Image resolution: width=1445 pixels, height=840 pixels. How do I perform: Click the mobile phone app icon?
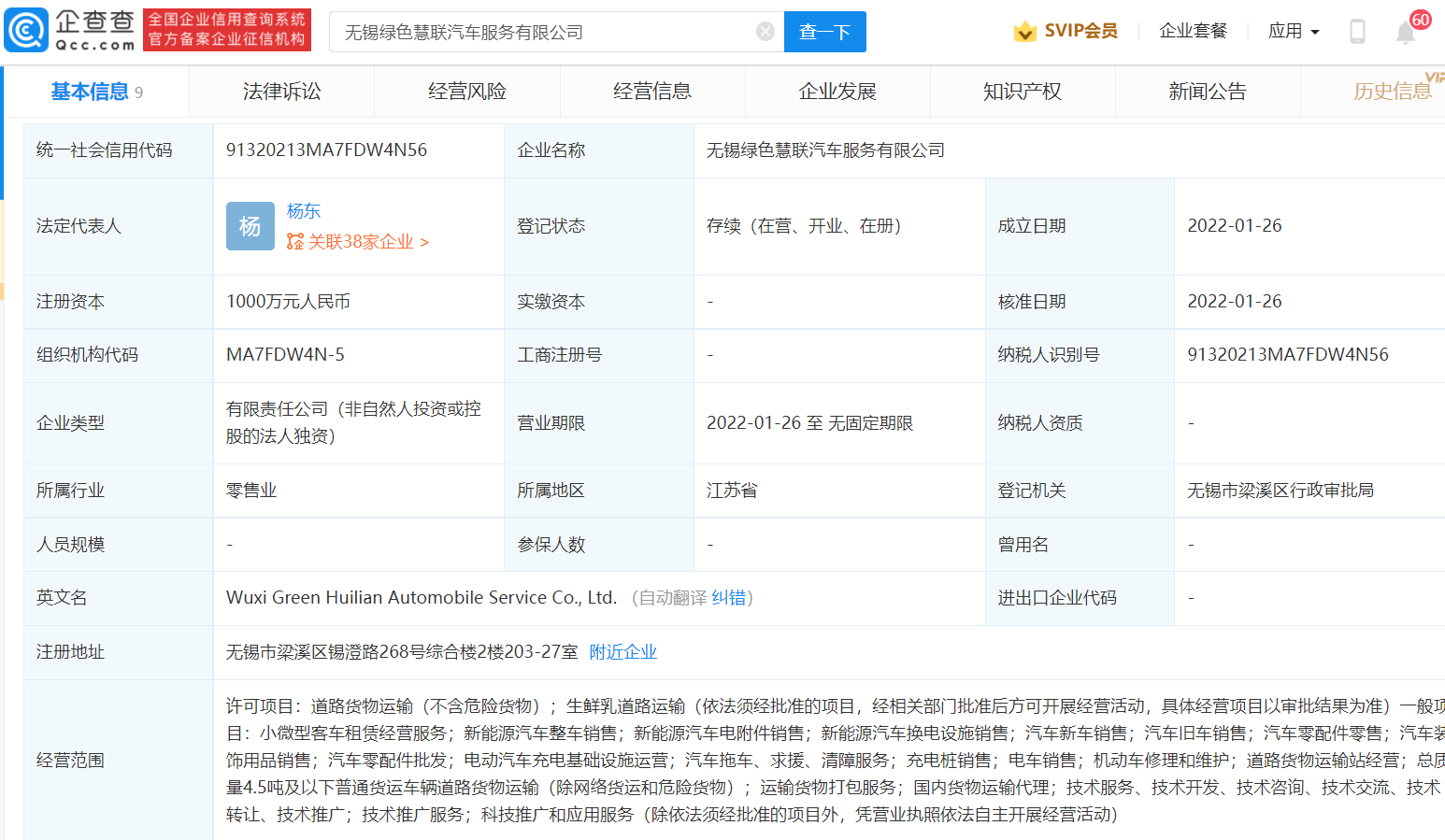click(1357, 32)
